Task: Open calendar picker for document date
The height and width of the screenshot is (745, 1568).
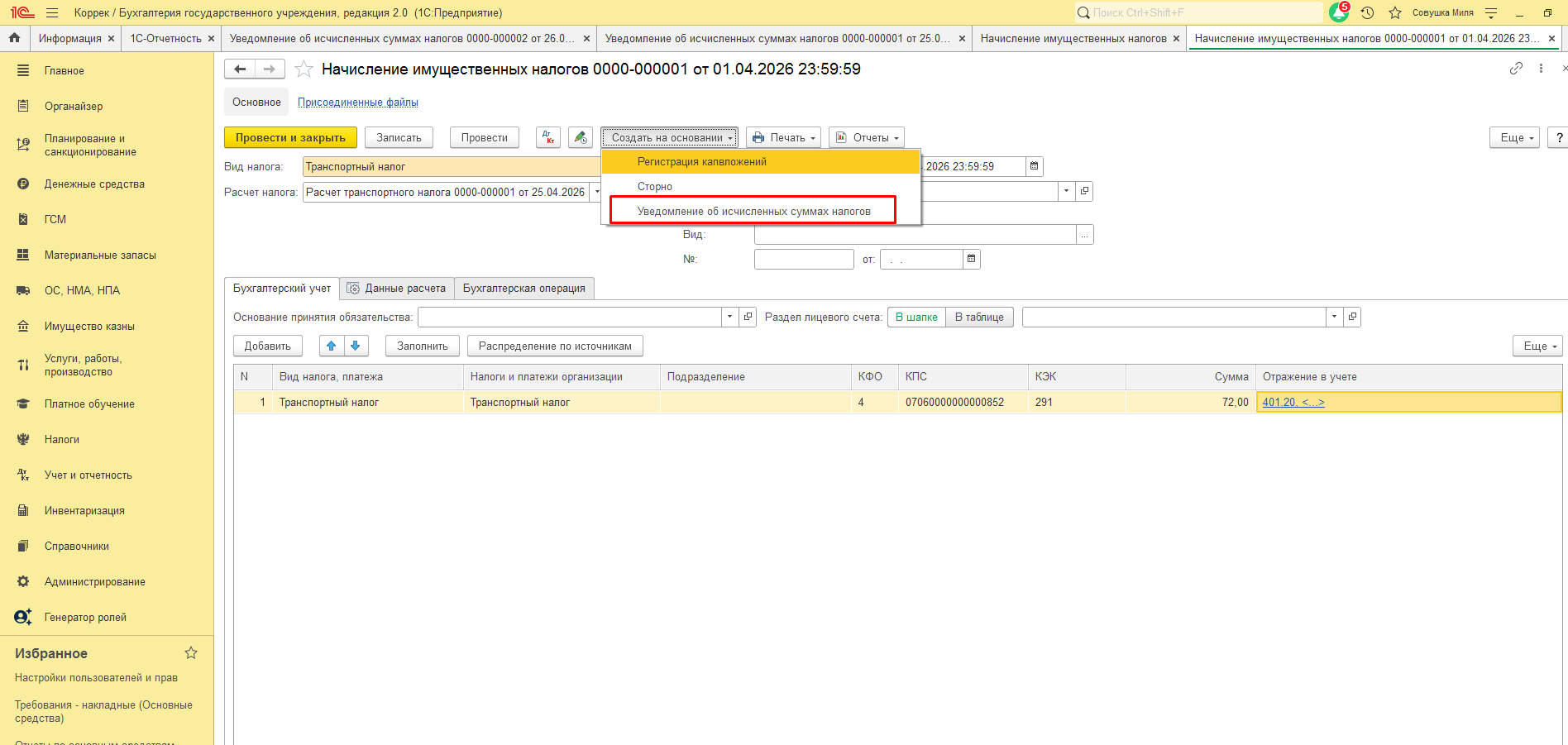Action: tap(1034, 166)
